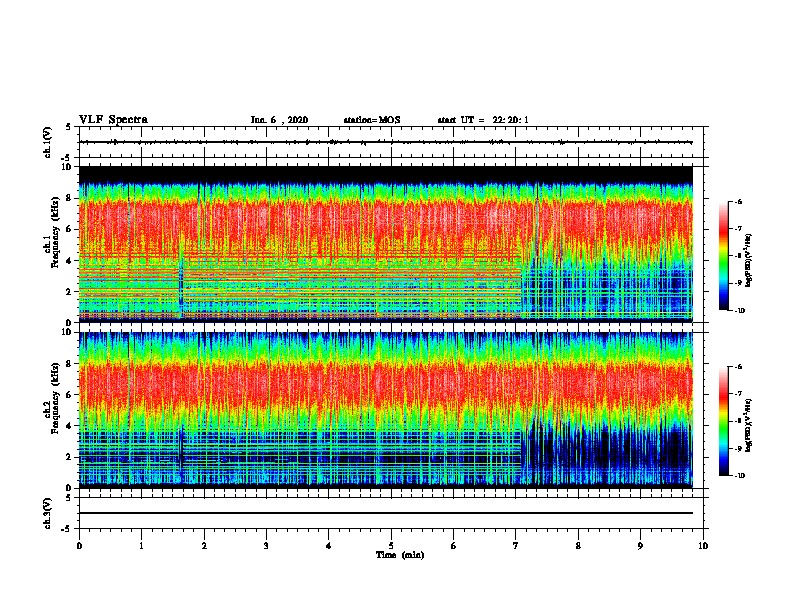Click the "station=MOS" header label
This screenshot has height=612, width=792.
click(372, 120)
